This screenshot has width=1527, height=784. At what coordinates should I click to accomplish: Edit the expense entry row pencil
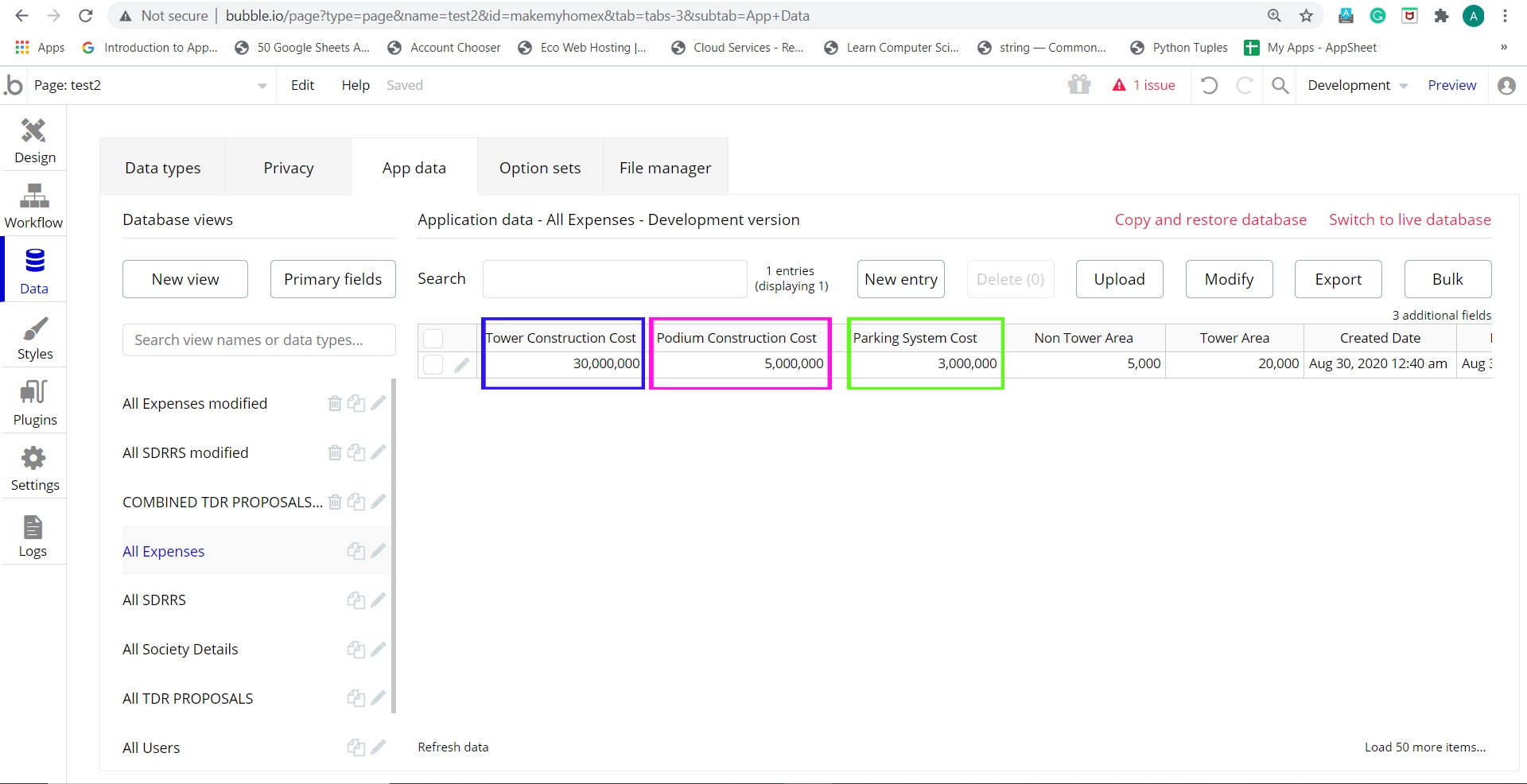click(461, 365)
